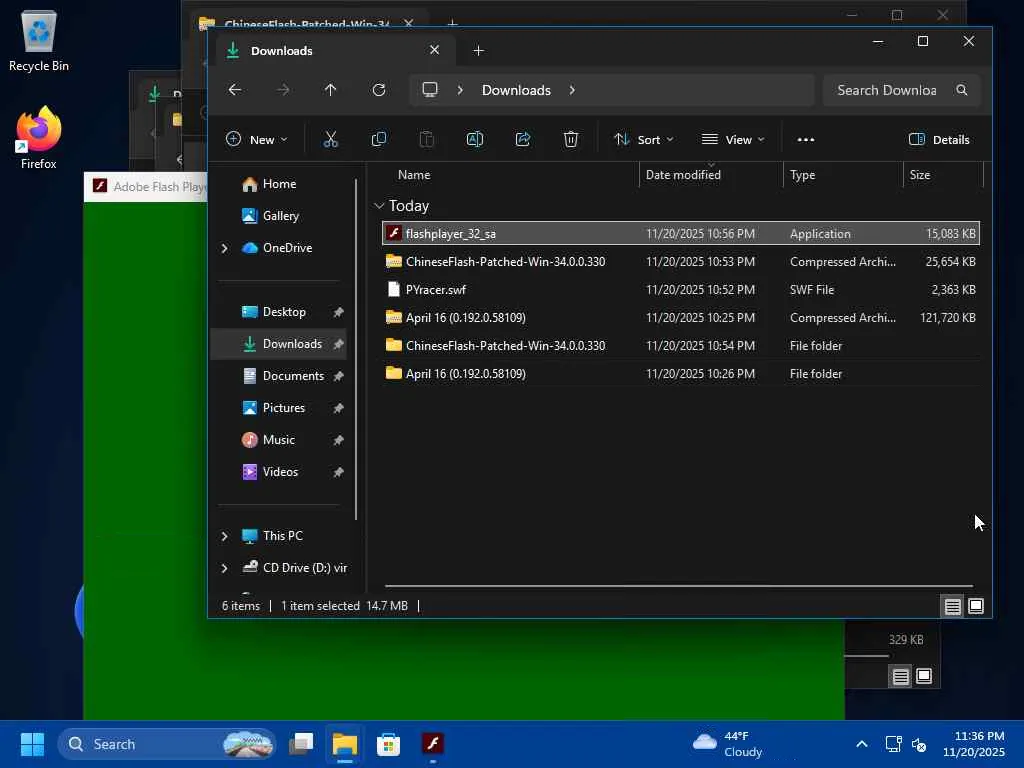Image resolution: width=1024 pixels, height=768 pixels.
Task: Click the New button in toolbar
Action: (x=256, y=140)
